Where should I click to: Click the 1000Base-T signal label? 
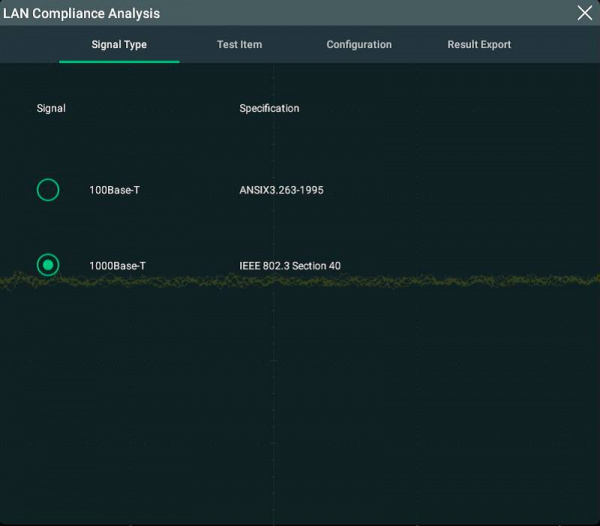117,266
